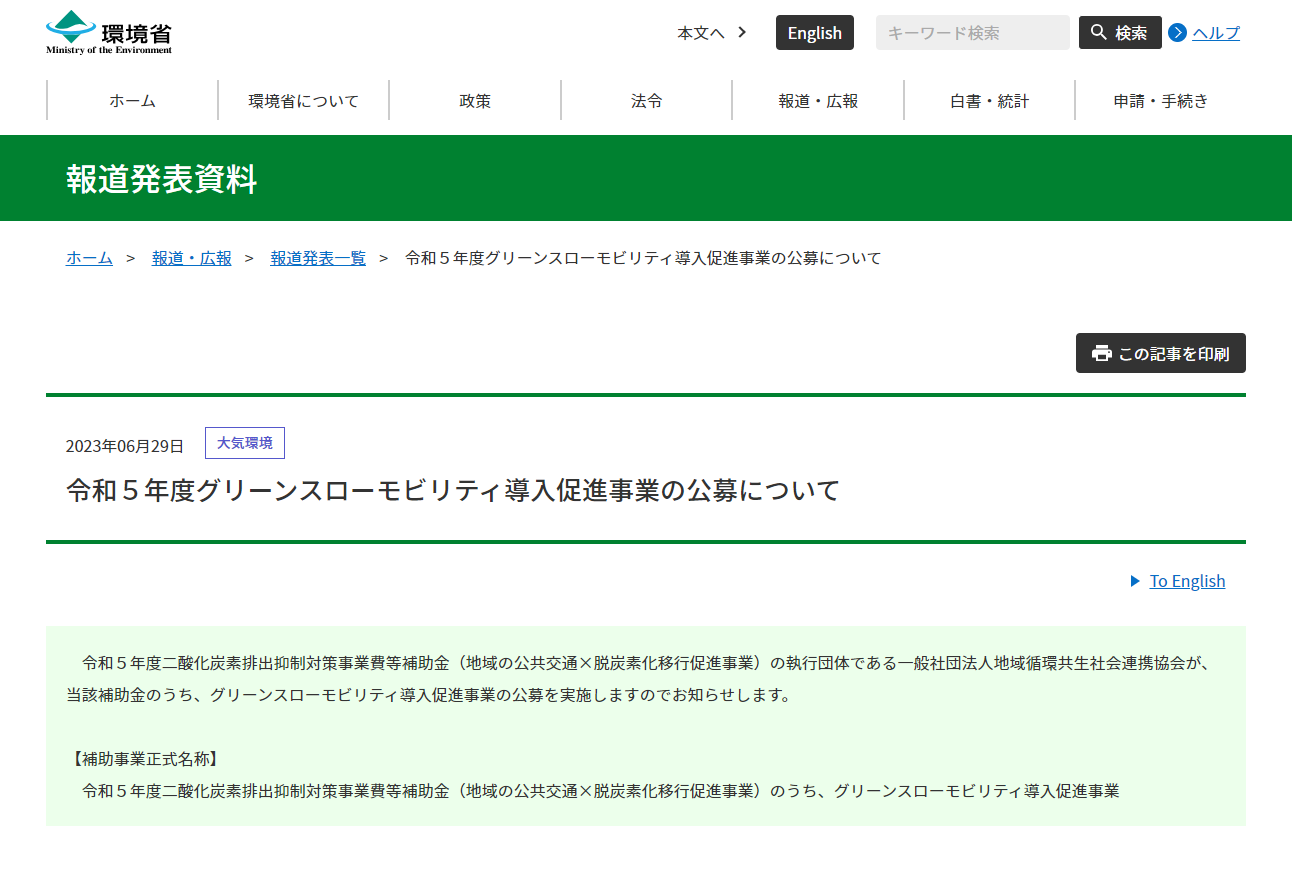Expand the 法令 navigation menu
The width and height of the screenshot is (1292, 879).
click(x=646, y=100)
